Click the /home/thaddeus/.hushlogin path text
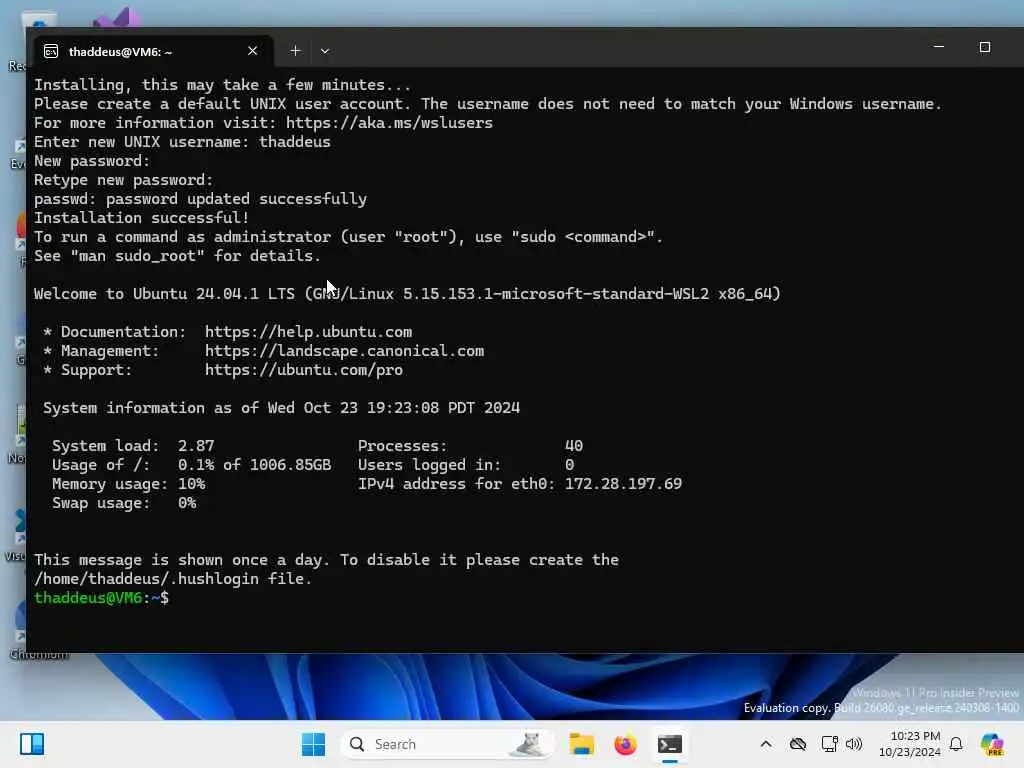The height and width of the screenshot is (768, 1024). [x=146, y=579]
